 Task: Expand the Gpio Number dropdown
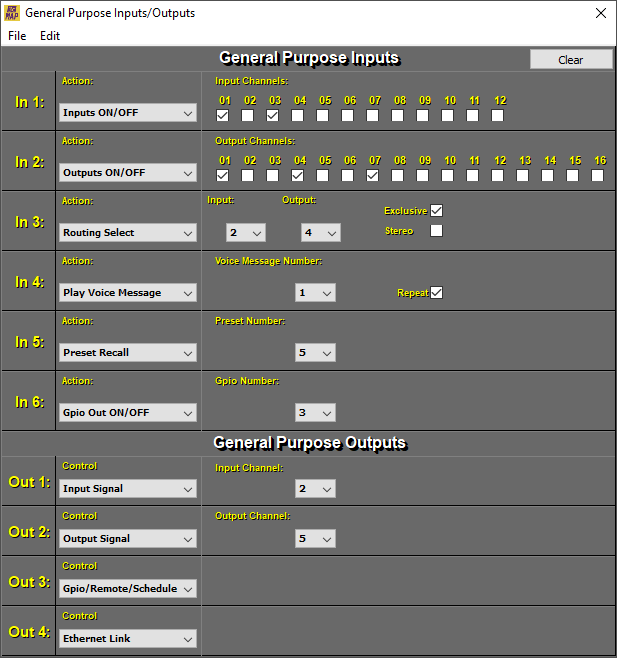point(315,413)
